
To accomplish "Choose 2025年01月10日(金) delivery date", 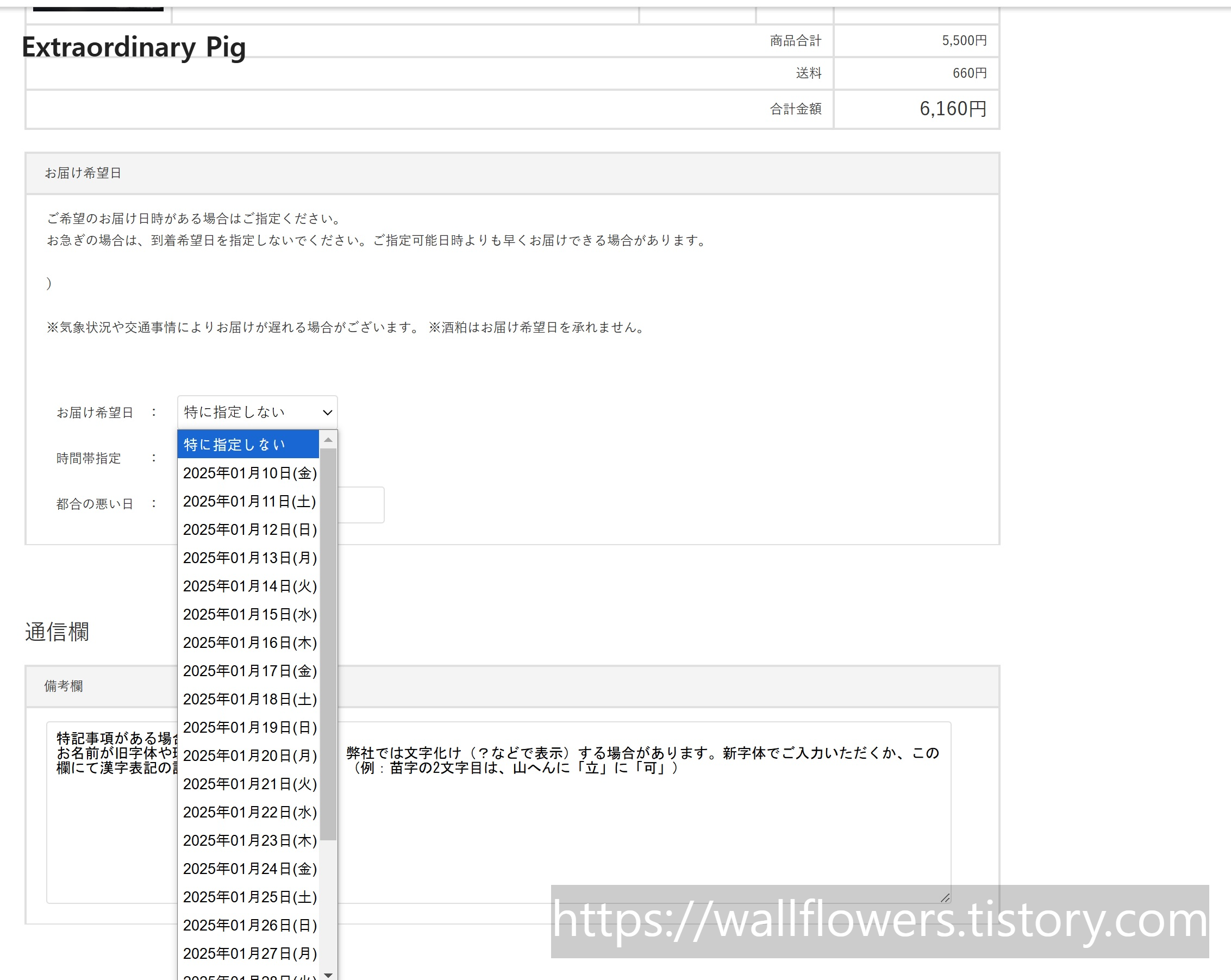I will [249, 473].
